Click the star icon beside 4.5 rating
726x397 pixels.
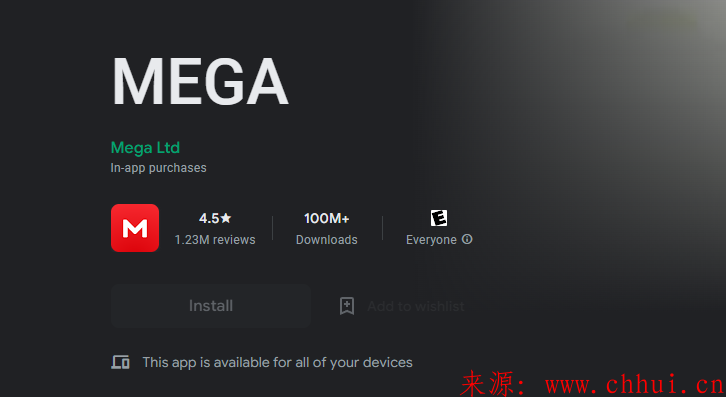tap(225, 218)
